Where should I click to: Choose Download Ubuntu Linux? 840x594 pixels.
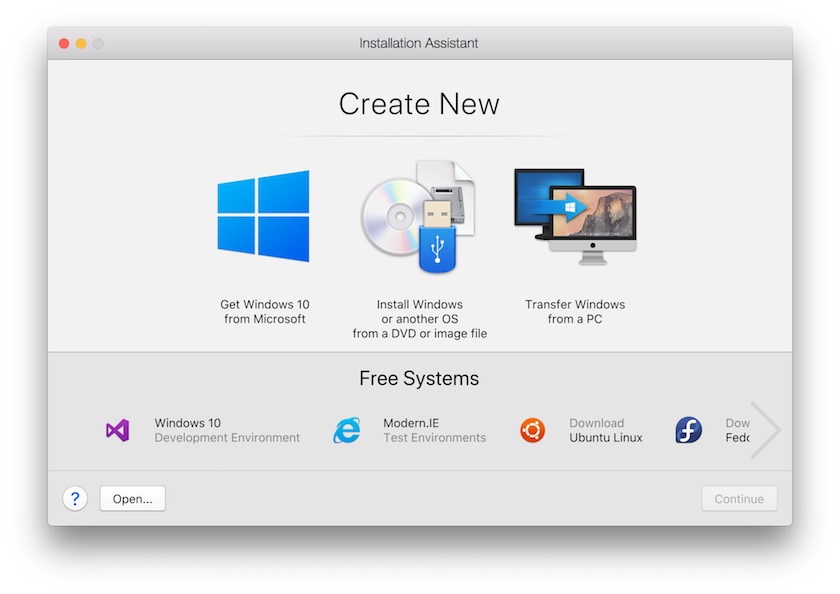pos(605,430)
